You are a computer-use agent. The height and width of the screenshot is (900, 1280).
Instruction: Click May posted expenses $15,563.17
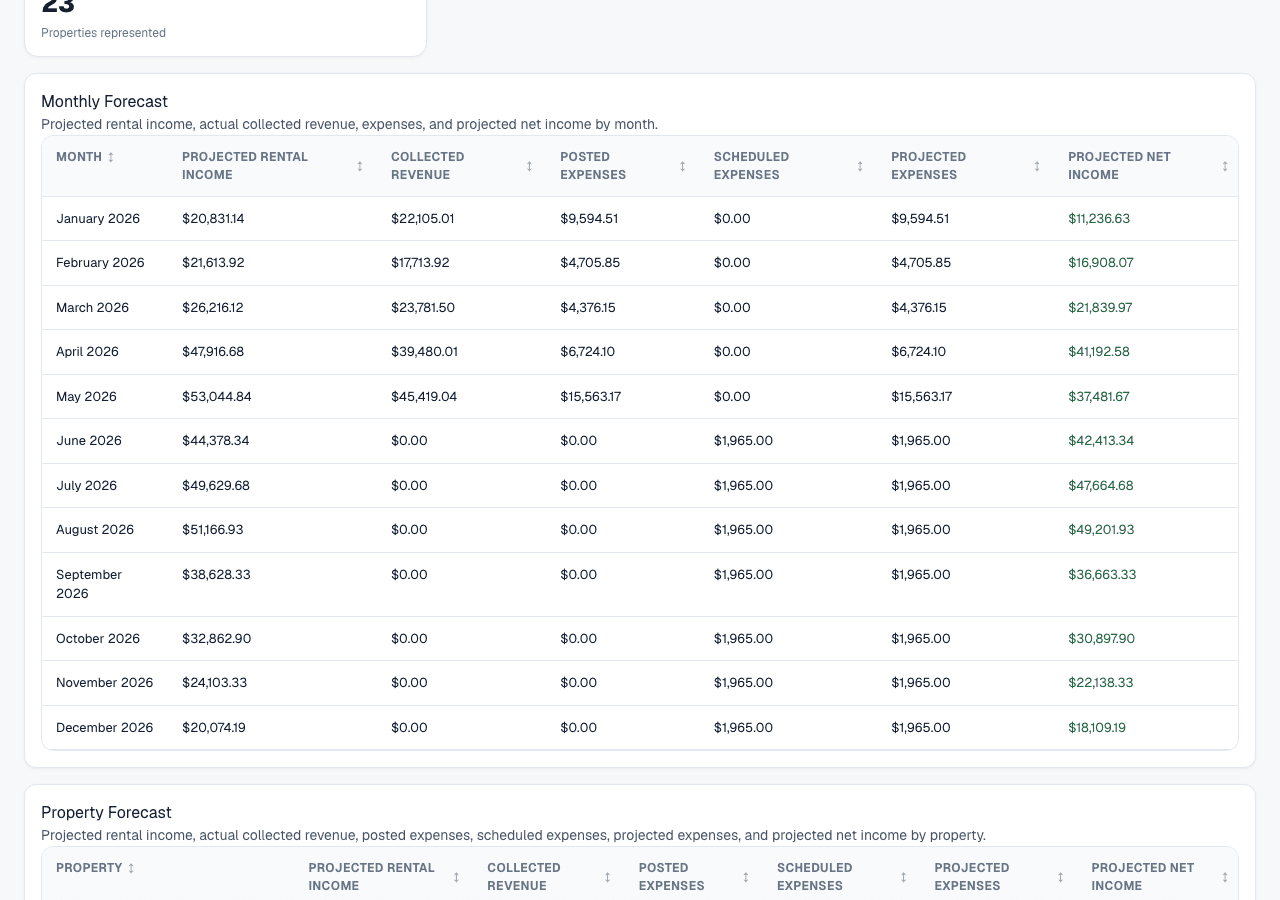coord(591,397)
